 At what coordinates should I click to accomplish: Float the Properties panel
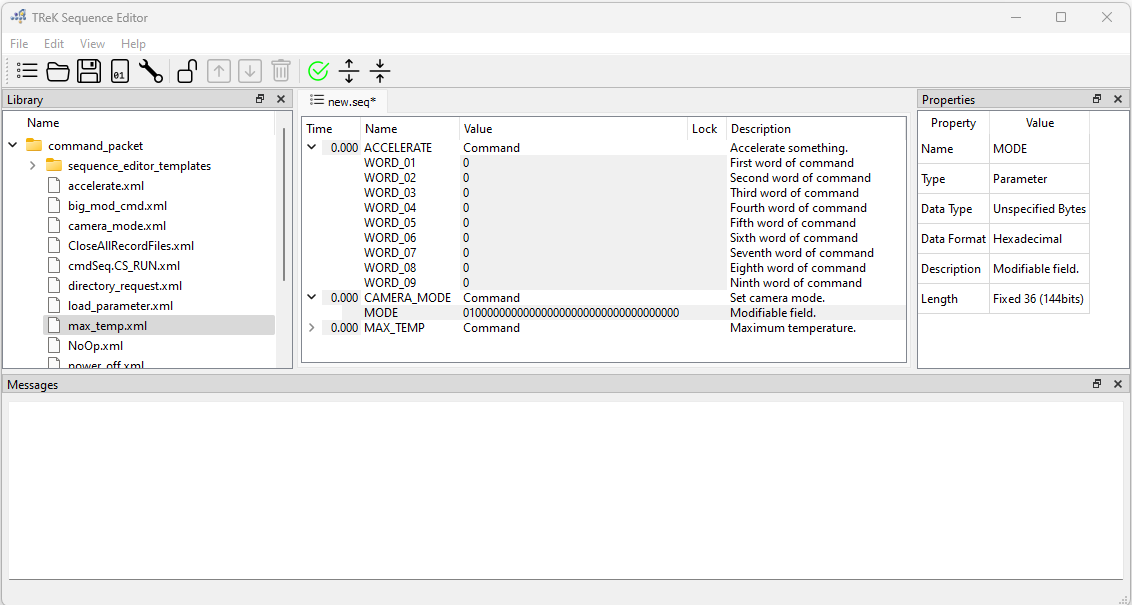(1097, 99)
